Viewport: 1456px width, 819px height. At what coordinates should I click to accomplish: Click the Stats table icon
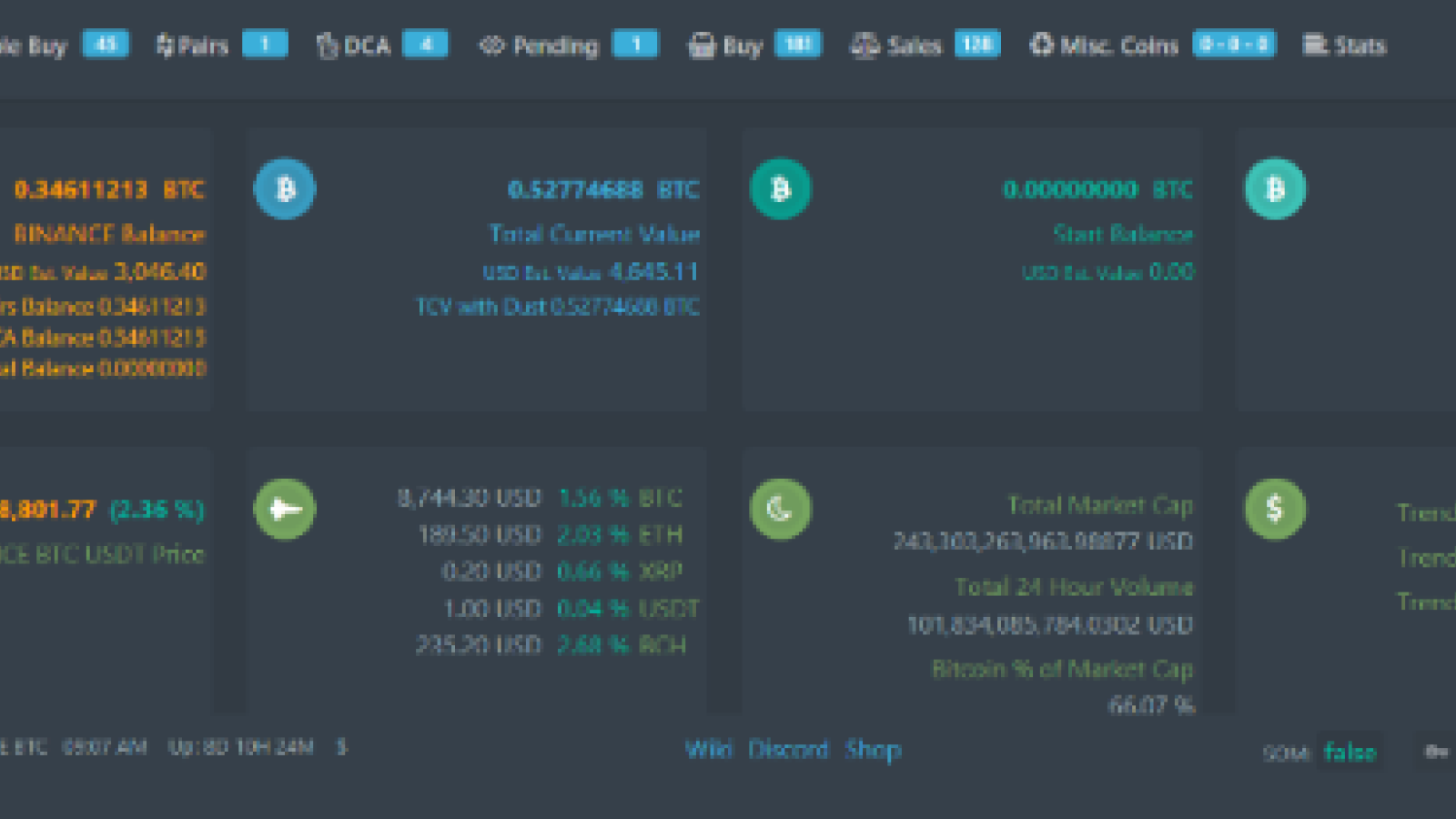coord(1315,45)
